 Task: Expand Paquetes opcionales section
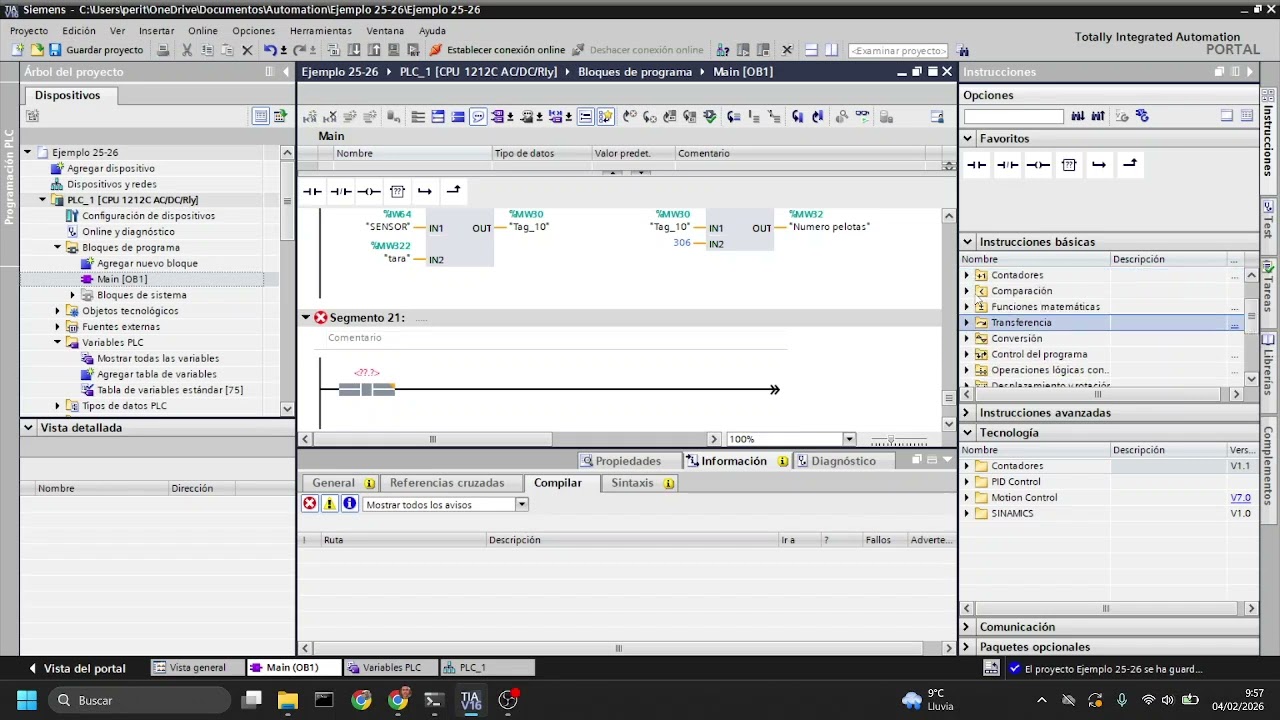click(x=968, y=647)
